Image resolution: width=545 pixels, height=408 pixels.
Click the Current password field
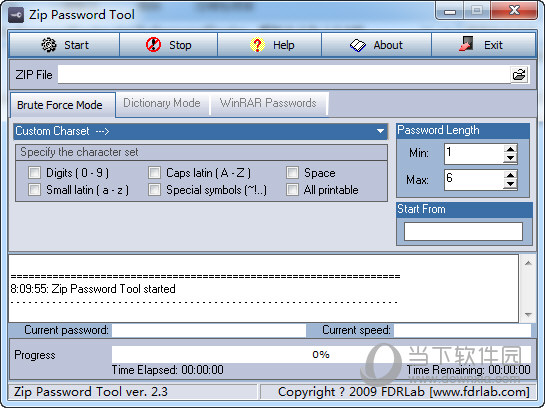click(209, 330)
